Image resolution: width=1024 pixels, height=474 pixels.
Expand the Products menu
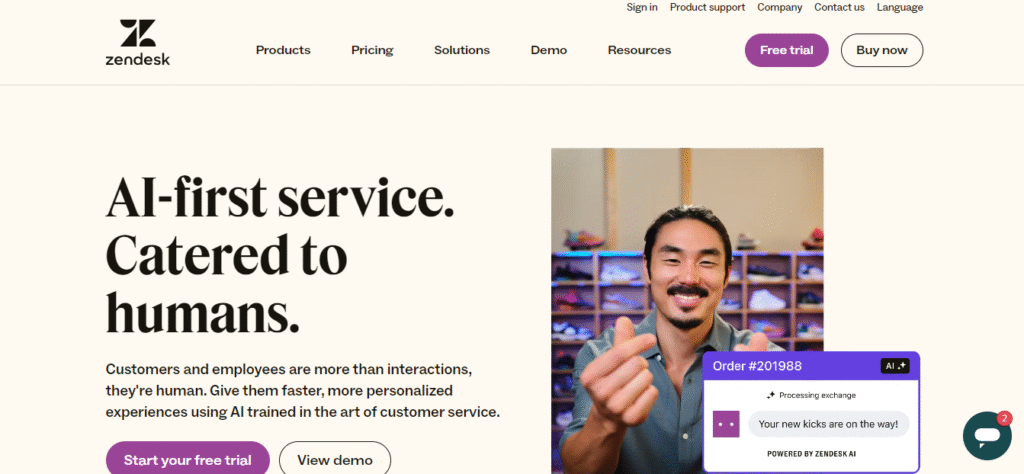point(283,50)
